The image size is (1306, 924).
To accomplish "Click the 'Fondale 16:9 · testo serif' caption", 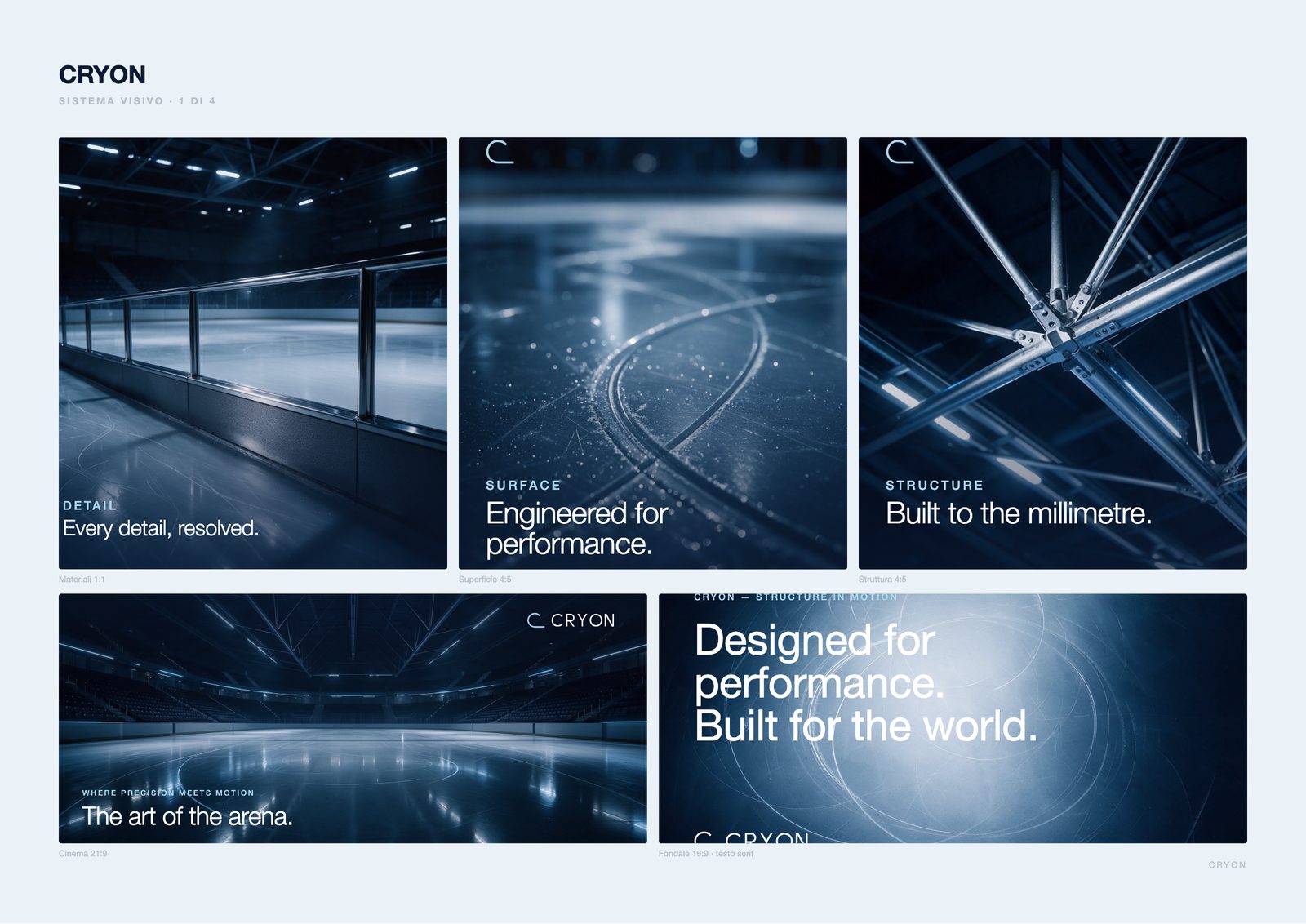I will 706,854.
